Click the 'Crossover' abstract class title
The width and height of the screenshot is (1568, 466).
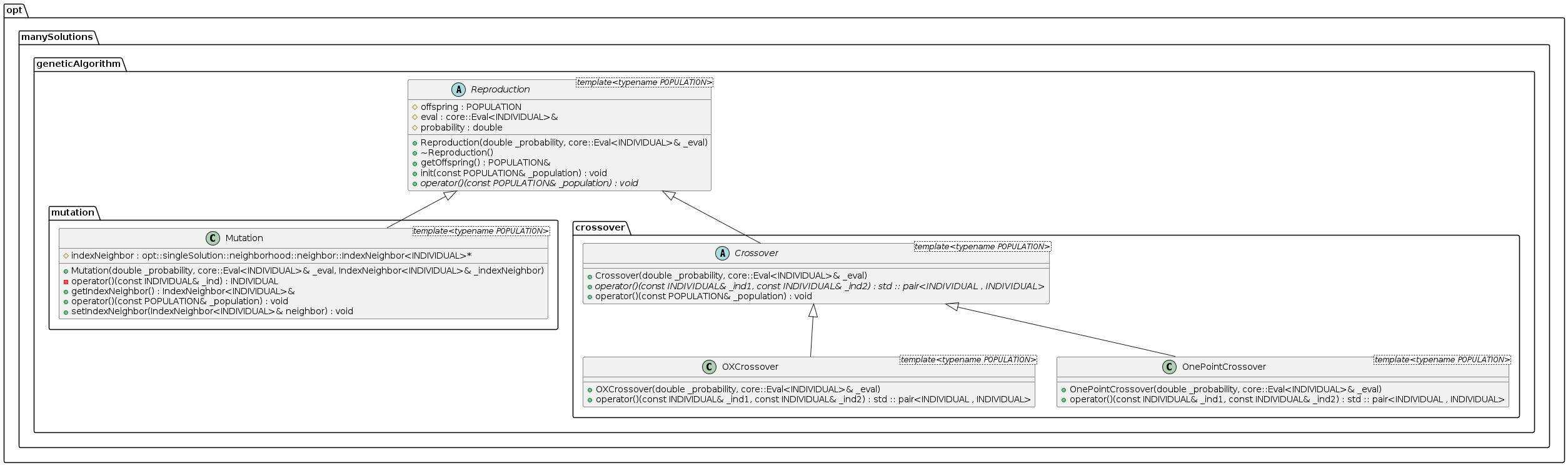(x=756, y=253)
